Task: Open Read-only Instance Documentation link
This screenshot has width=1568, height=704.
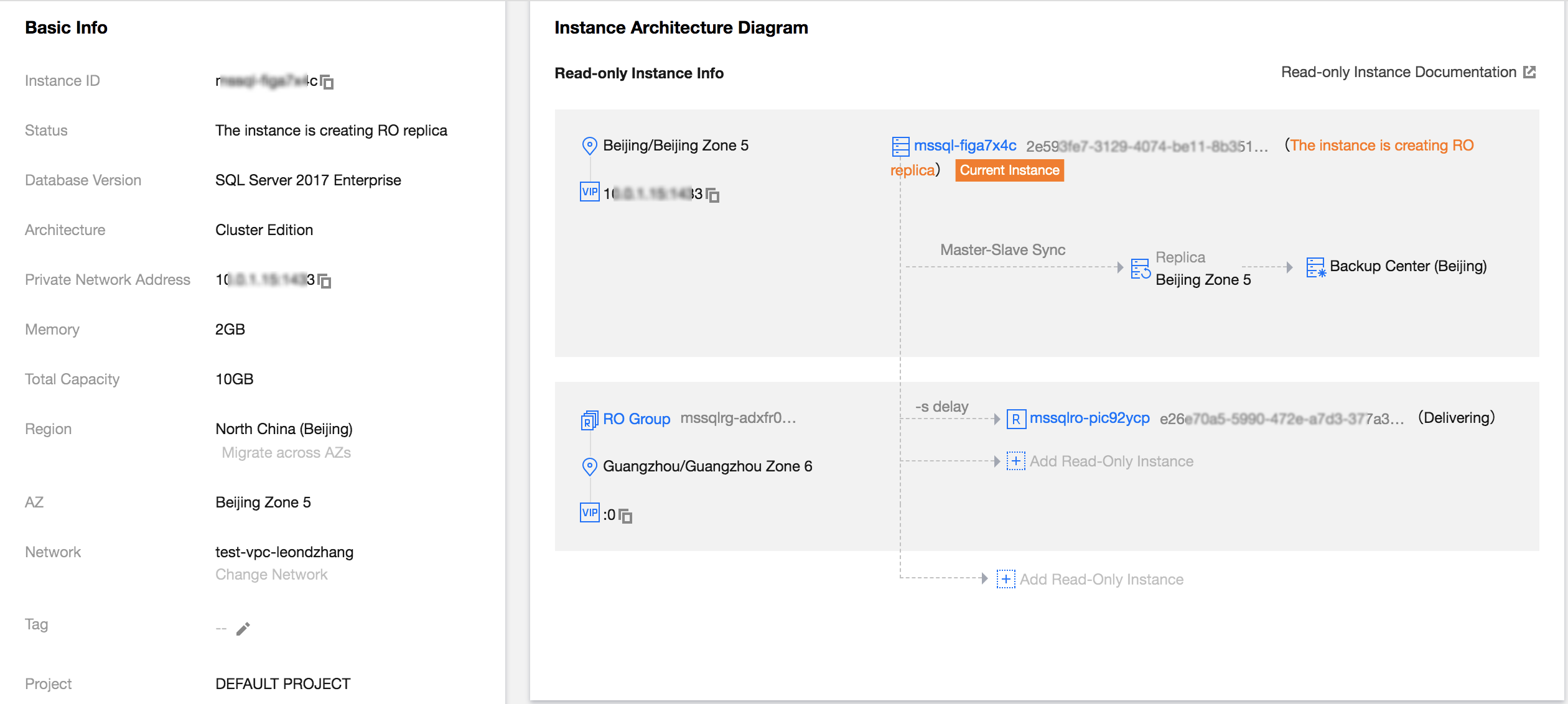Action: [1398, 72]
